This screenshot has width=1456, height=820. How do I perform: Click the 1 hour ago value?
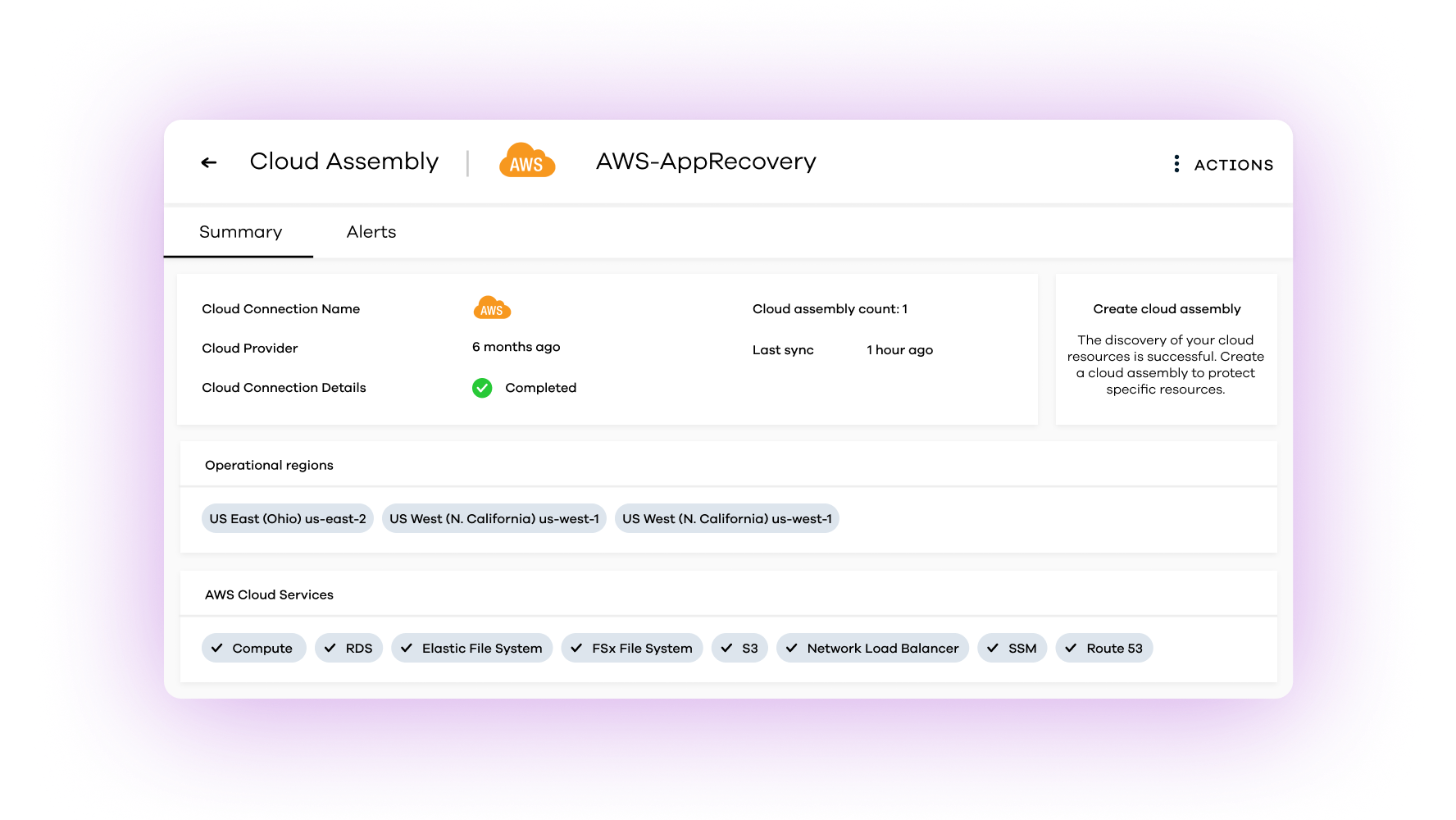coord(899,350)
